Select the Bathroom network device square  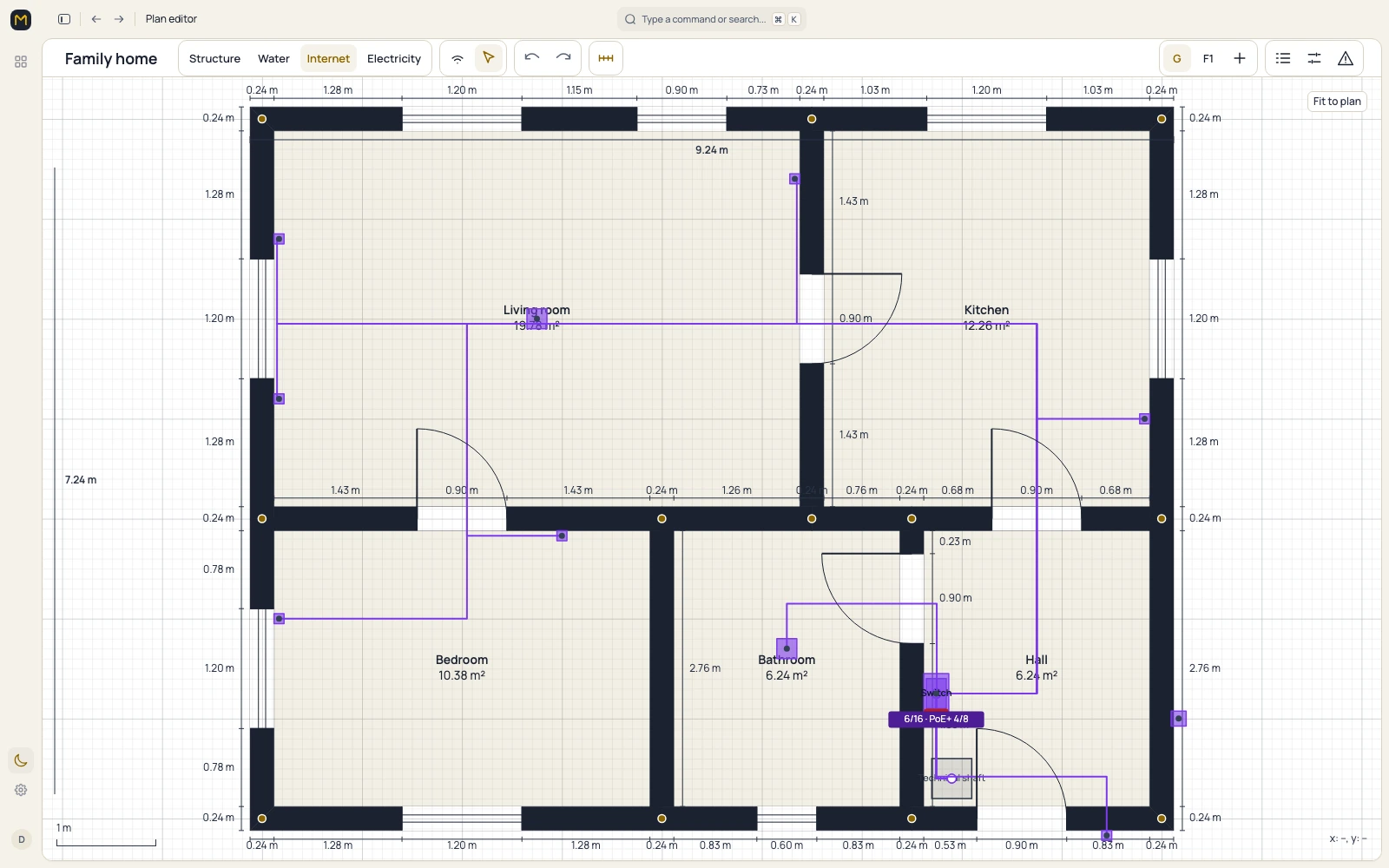point(787,648)
